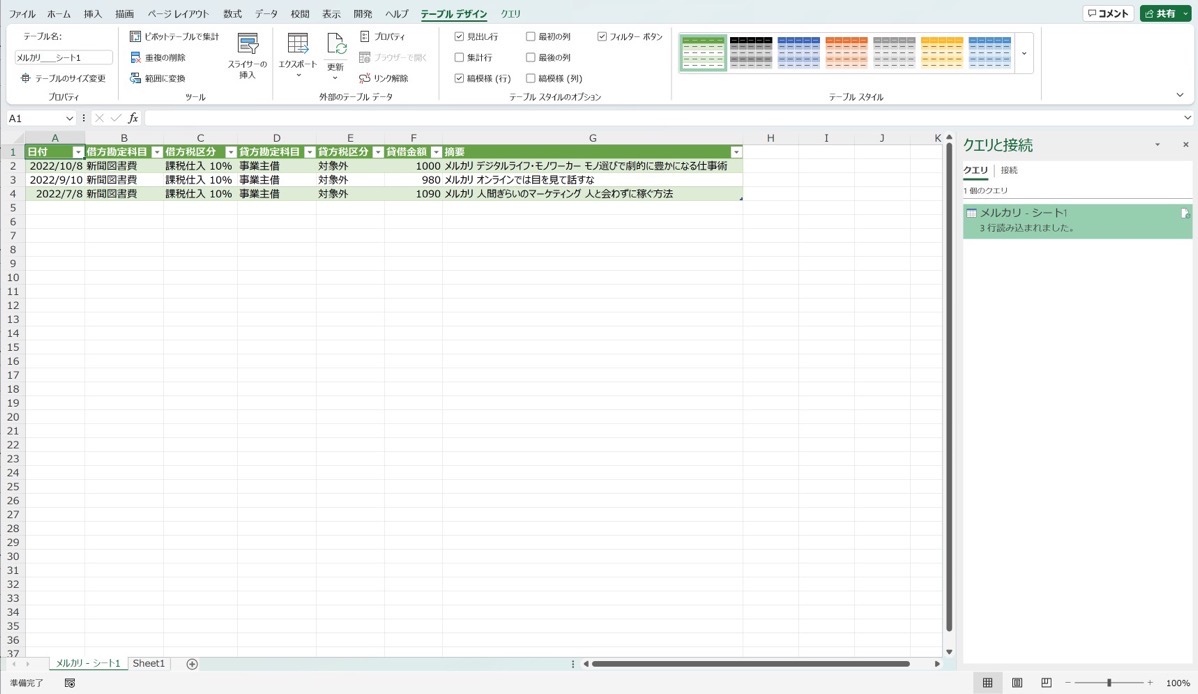Select the メルカリ - シート1 query item
This screenshot has width=1198, height=694.
pyautogui.click(x=1077, y=221)
